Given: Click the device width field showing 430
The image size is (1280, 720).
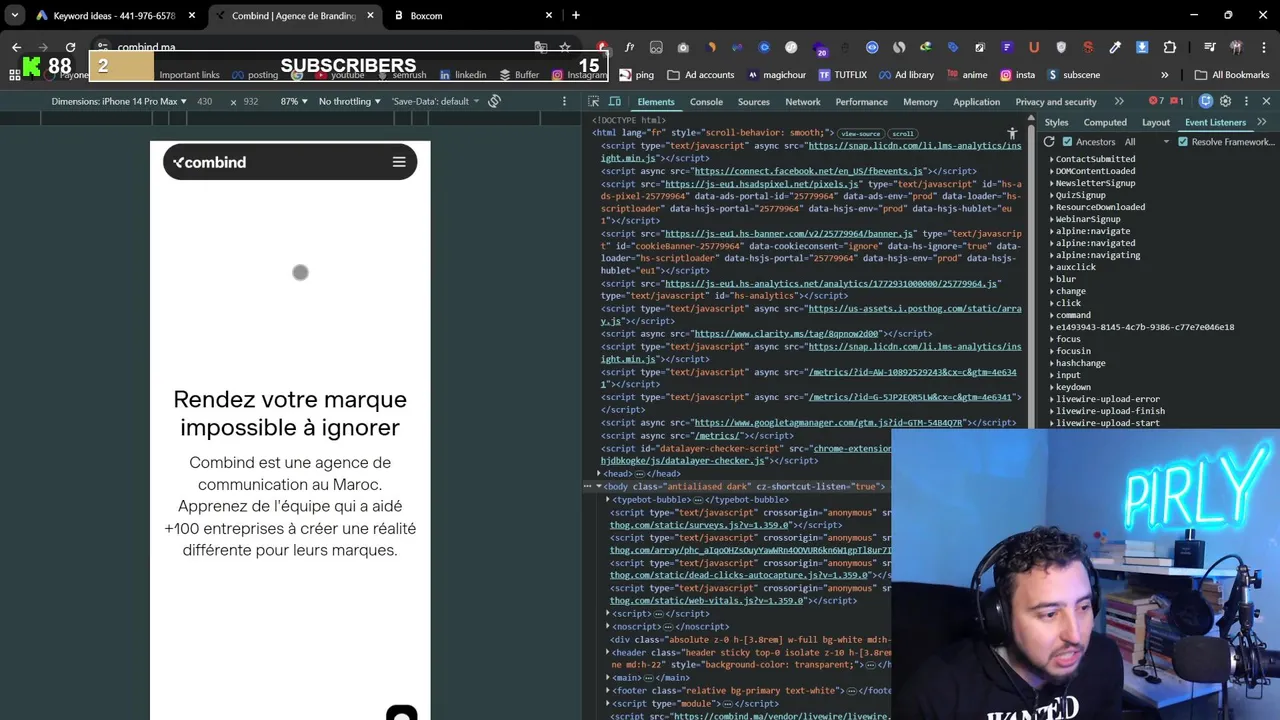Looking at the screenshot, I should click(x=205, y=101).
